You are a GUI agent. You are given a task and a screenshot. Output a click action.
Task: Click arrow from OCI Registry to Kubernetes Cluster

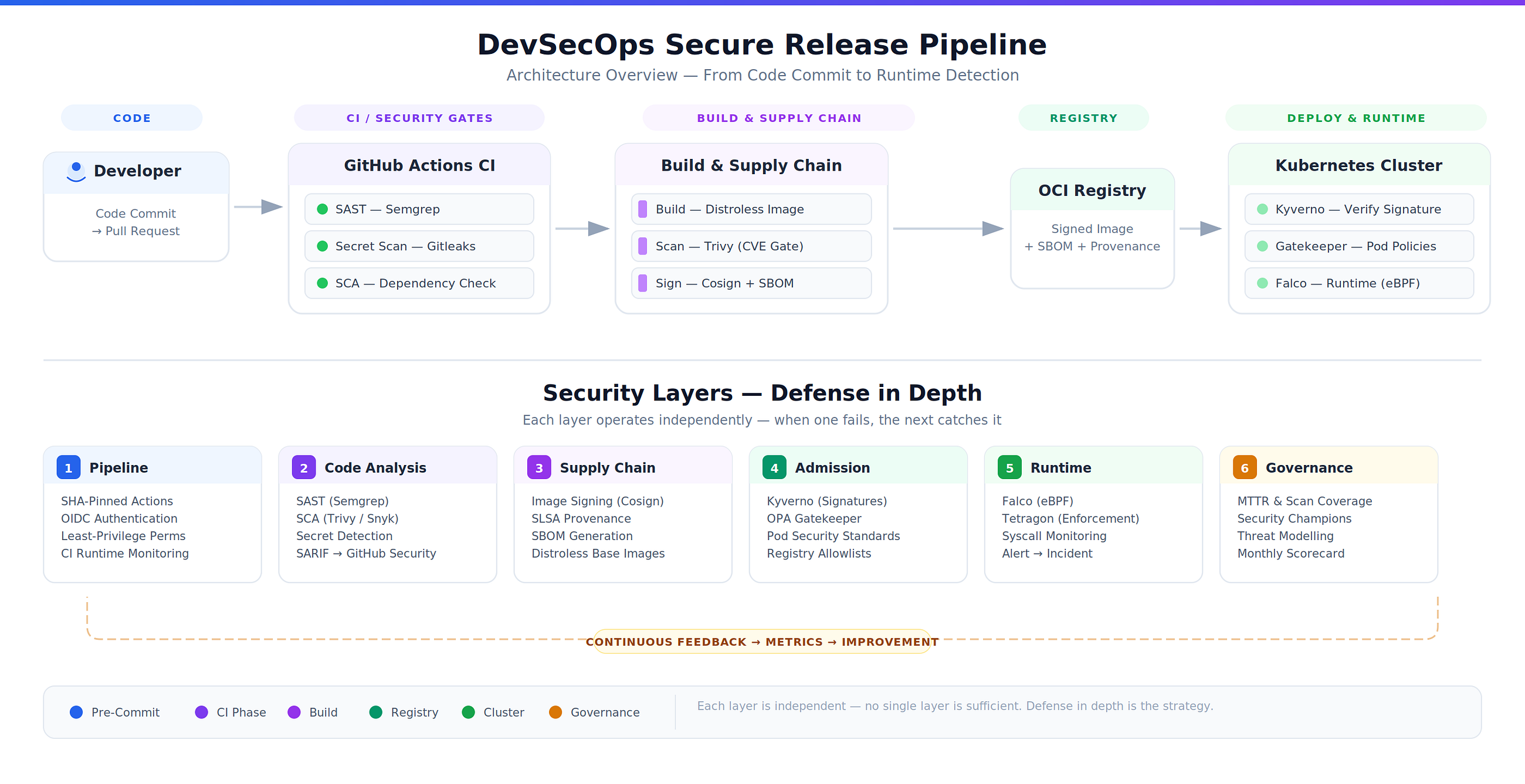pos(1201,228)
